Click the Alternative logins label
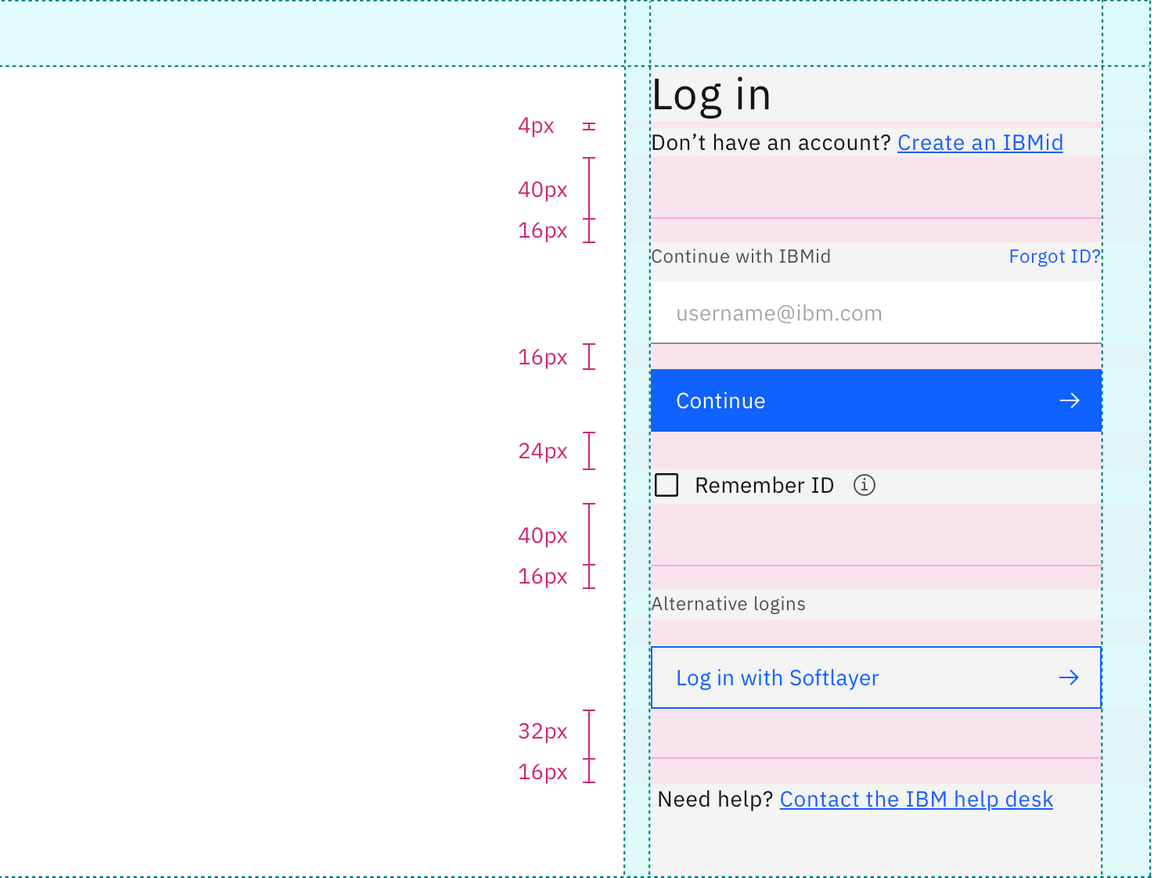This screenshot has width=1152, height=878. pos(728,603)
